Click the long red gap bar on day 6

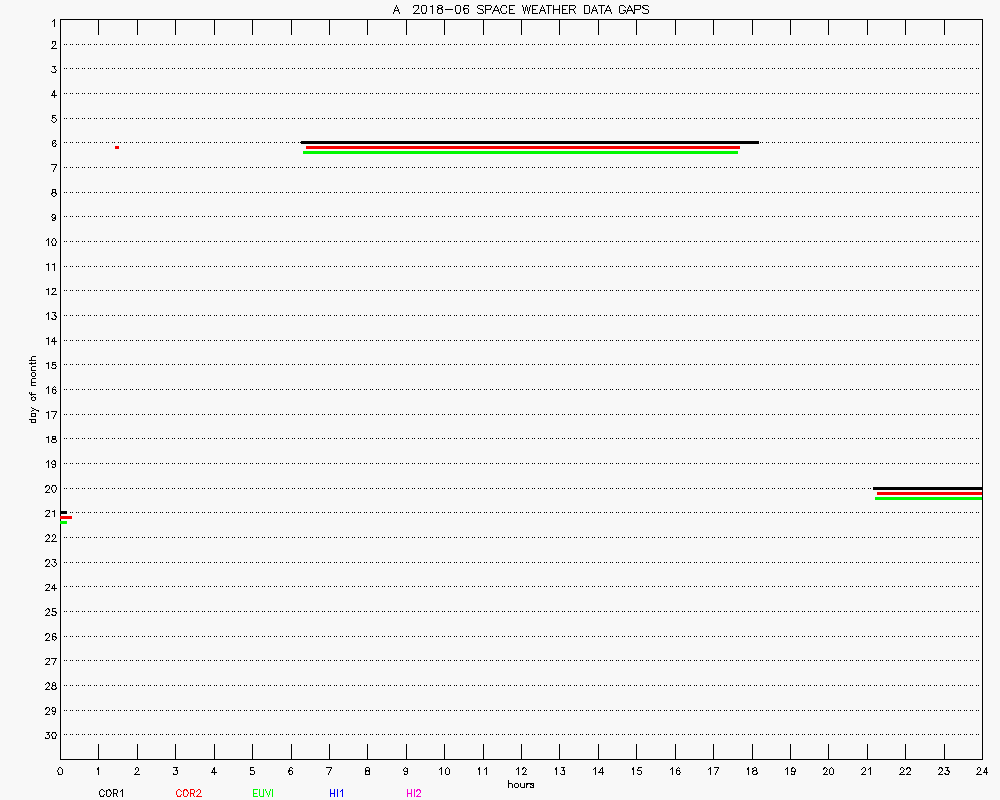tap(522, 147)
